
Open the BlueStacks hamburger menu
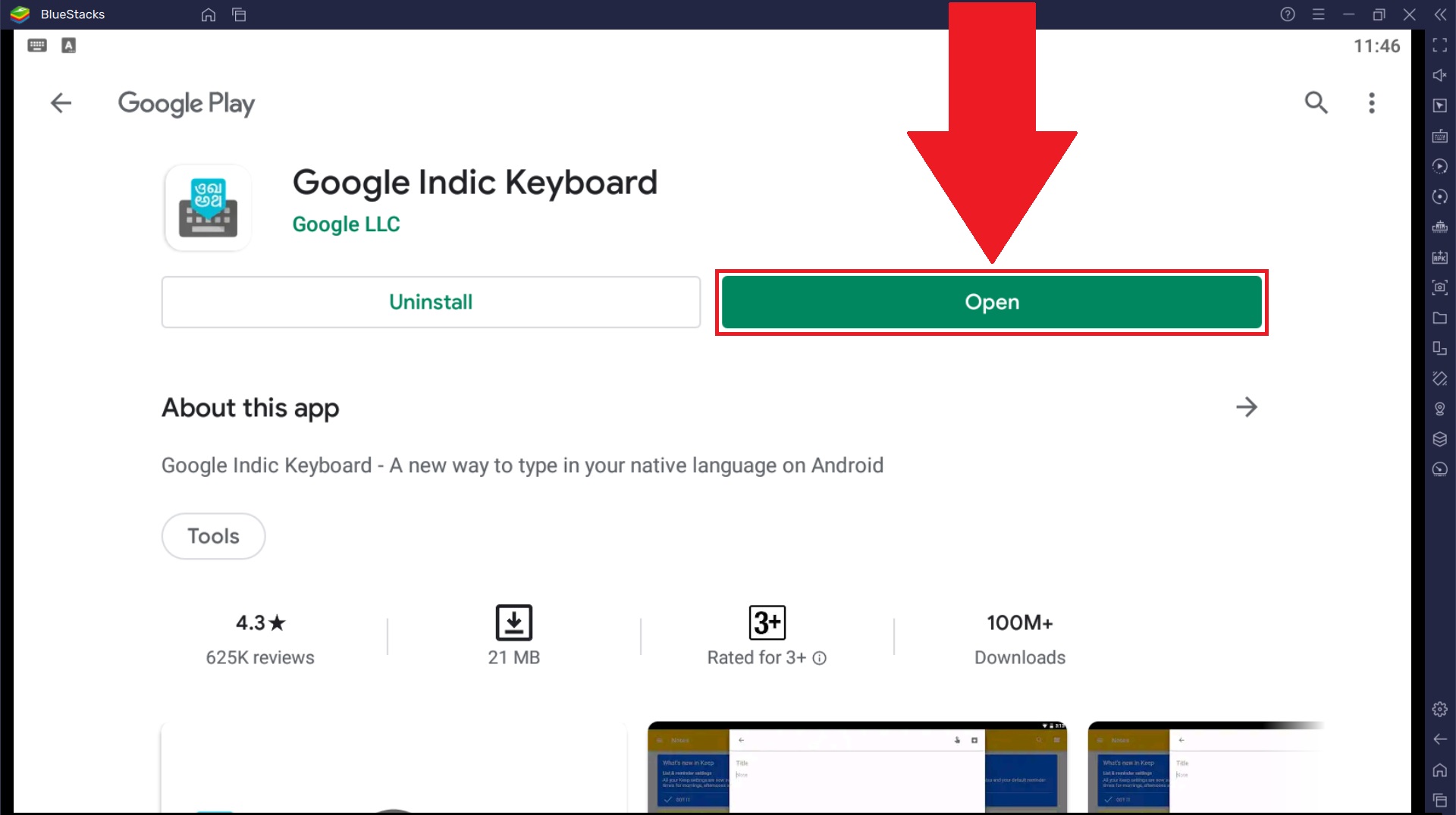point(1319,14)
